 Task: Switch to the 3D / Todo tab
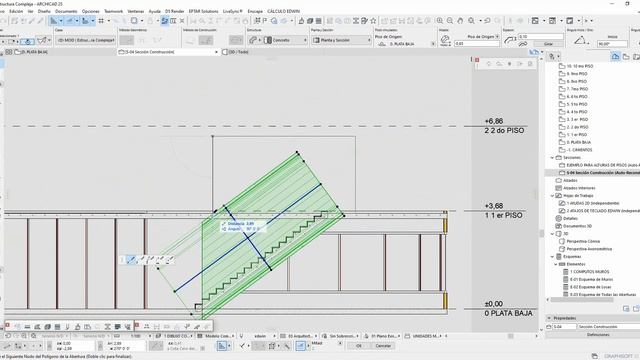[x=235, y=52]
